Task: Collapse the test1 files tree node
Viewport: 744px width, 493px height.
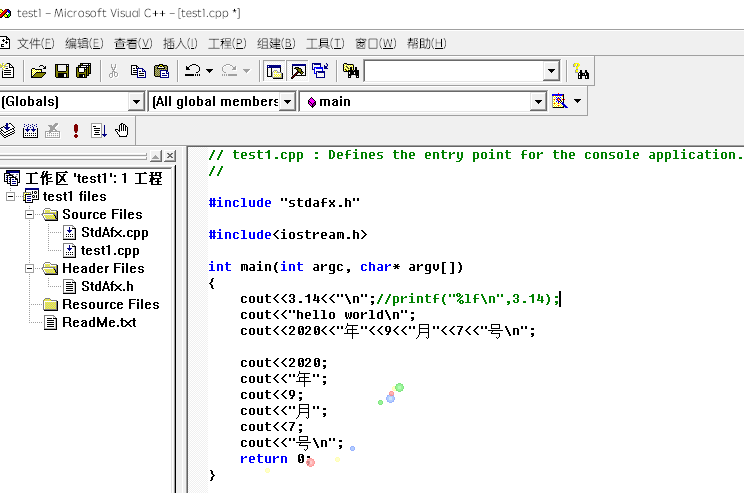Action: point(10,196)
